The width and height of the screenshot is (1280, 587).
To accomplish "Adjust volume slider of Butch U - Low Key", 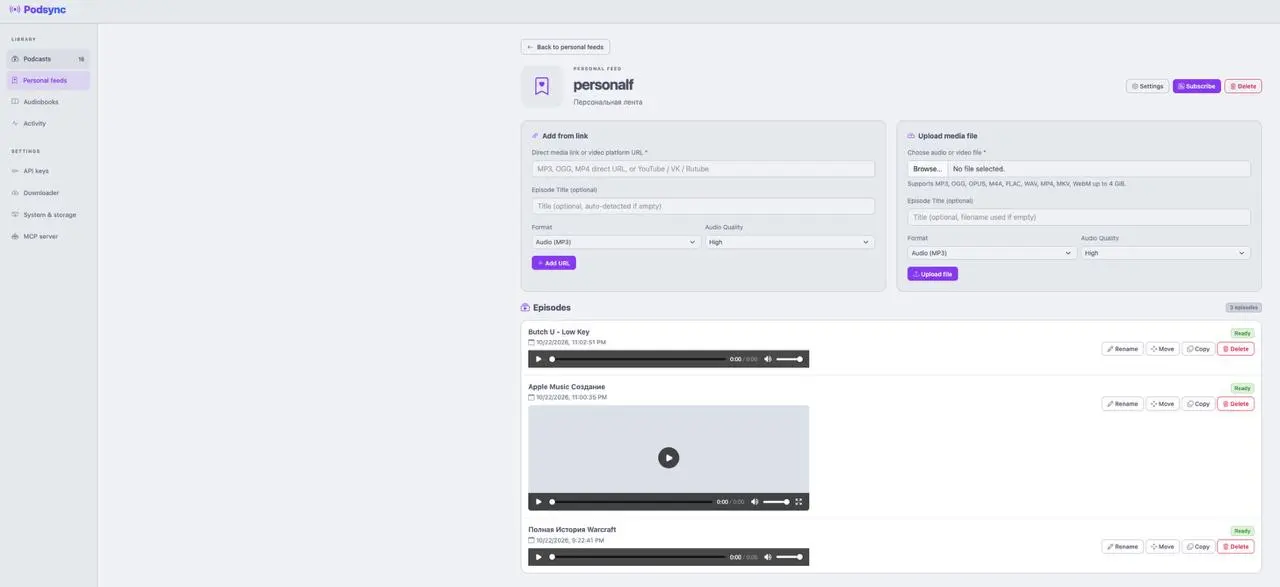I will (789, 359).
